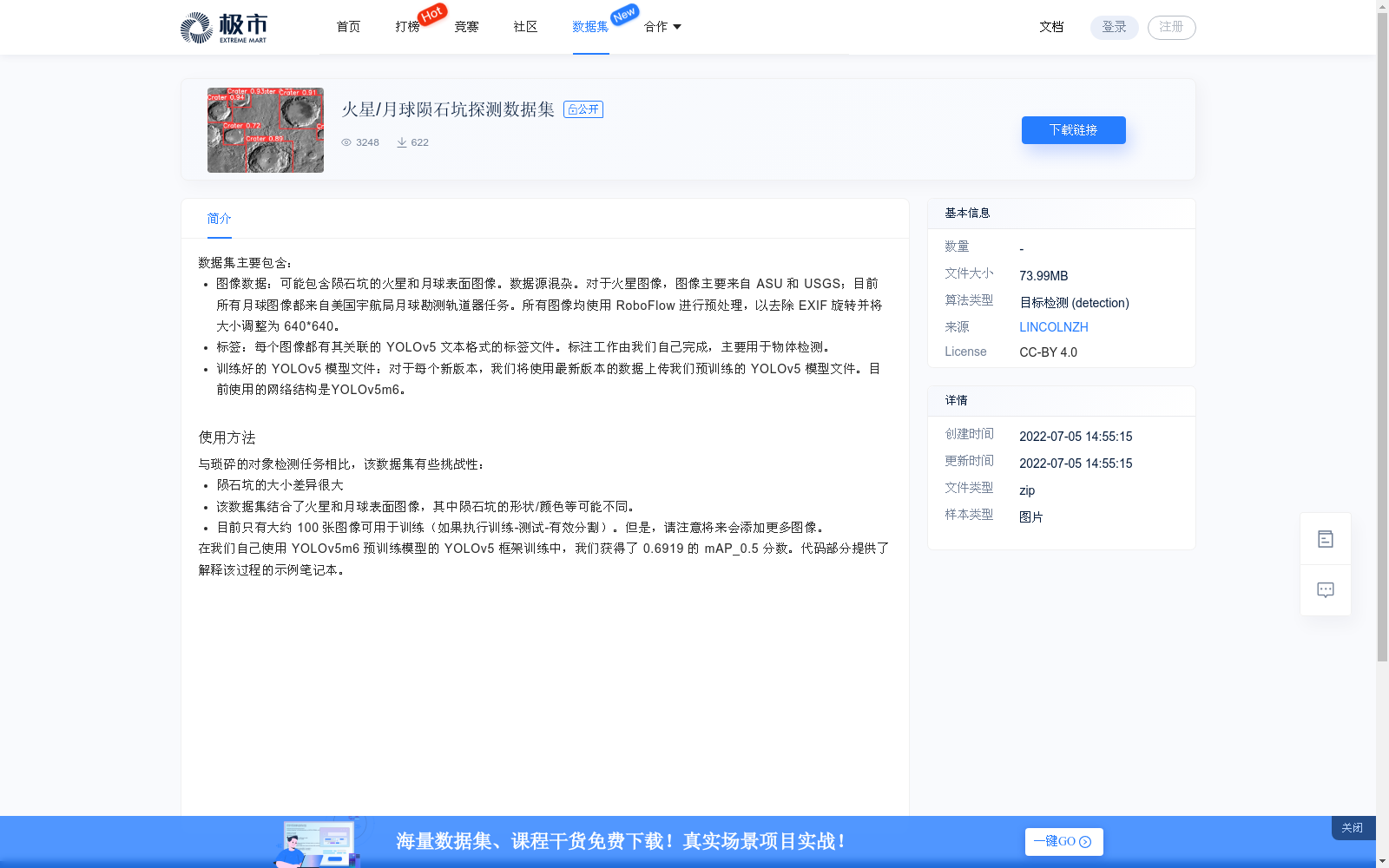Click the 一键GO banner button
This screenshot has width=1389, height=868.
click(x=1063, y=842)
